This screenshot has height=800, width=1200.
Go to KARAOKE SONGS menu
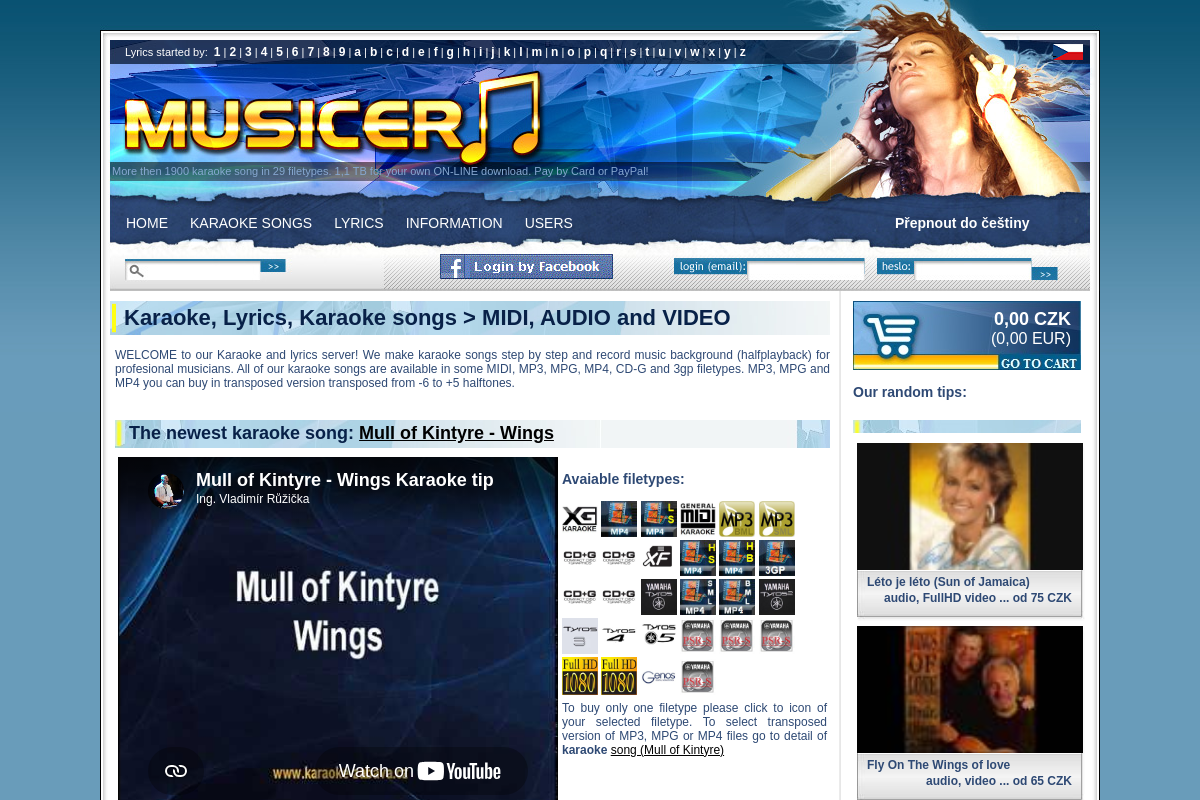point(251,223)
